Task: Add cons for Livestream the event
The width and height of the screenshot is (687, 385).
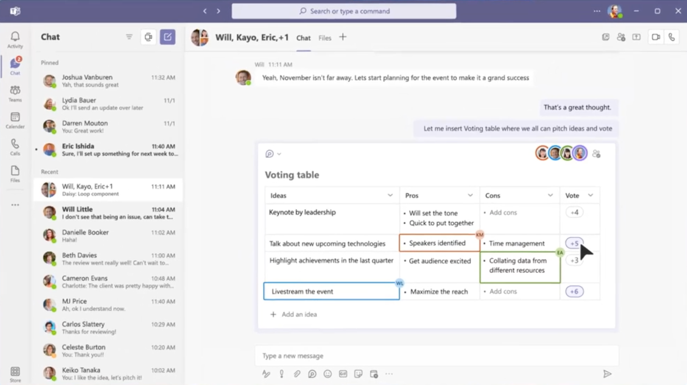Action: coord(503,291)
